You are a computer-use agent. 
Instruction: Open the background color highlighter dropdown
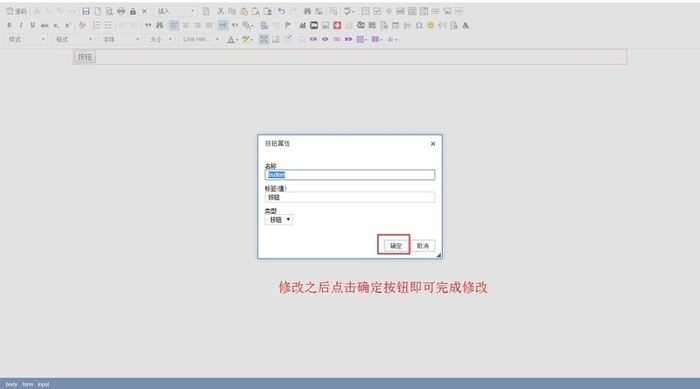(248, 39)
